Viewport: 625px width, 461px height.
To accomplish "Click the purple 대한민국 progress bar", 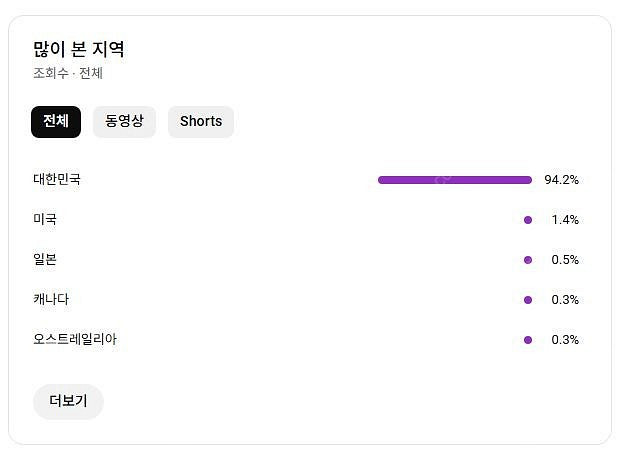I will 454,180.
